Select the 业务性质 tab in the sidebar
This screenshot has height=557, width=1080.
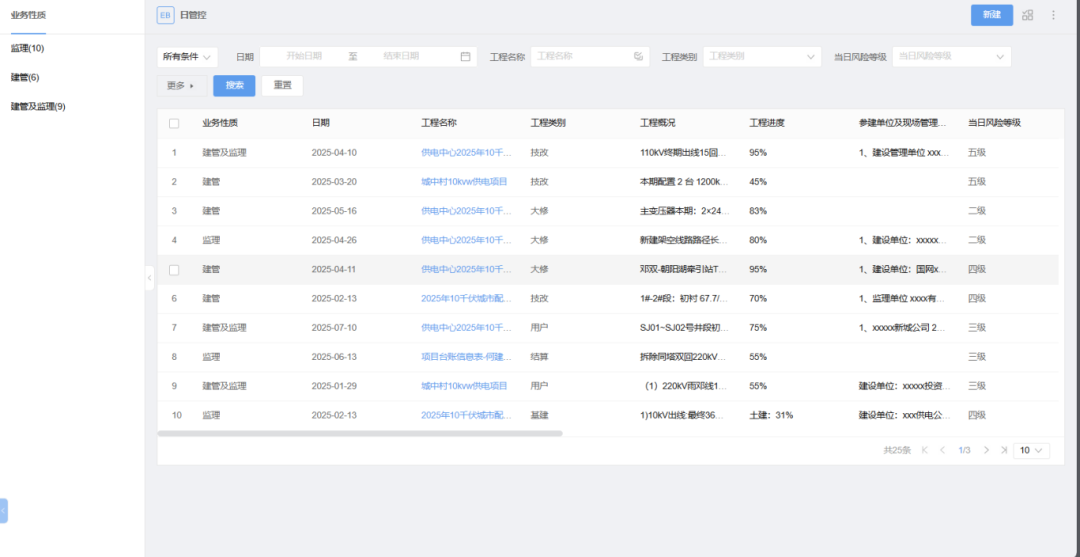coord(28,15)
